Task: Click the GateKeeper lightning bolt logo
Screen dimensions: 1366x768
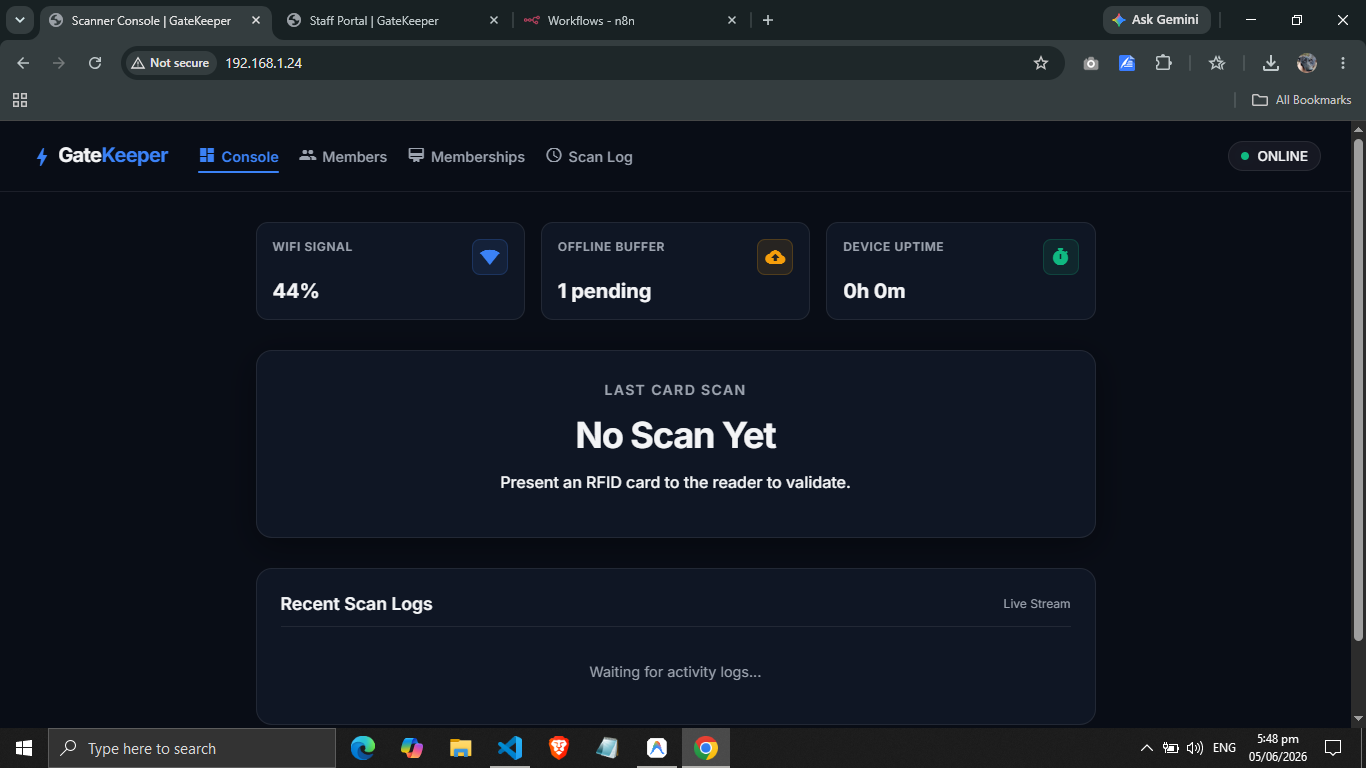Action: click(x=42, y=157)
